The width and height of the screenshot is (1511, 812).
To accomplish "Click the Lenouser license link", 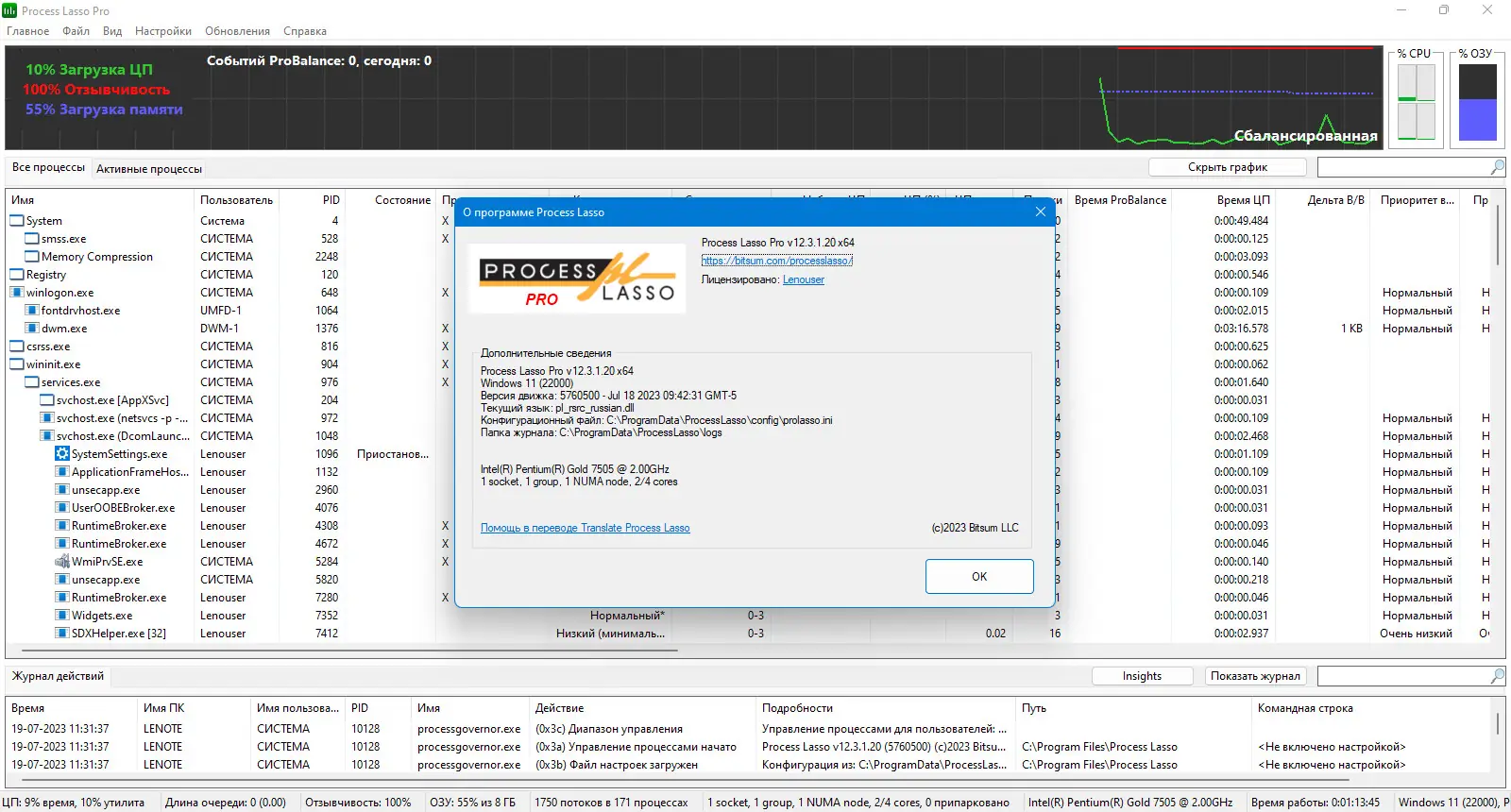I will pos(804,279).
